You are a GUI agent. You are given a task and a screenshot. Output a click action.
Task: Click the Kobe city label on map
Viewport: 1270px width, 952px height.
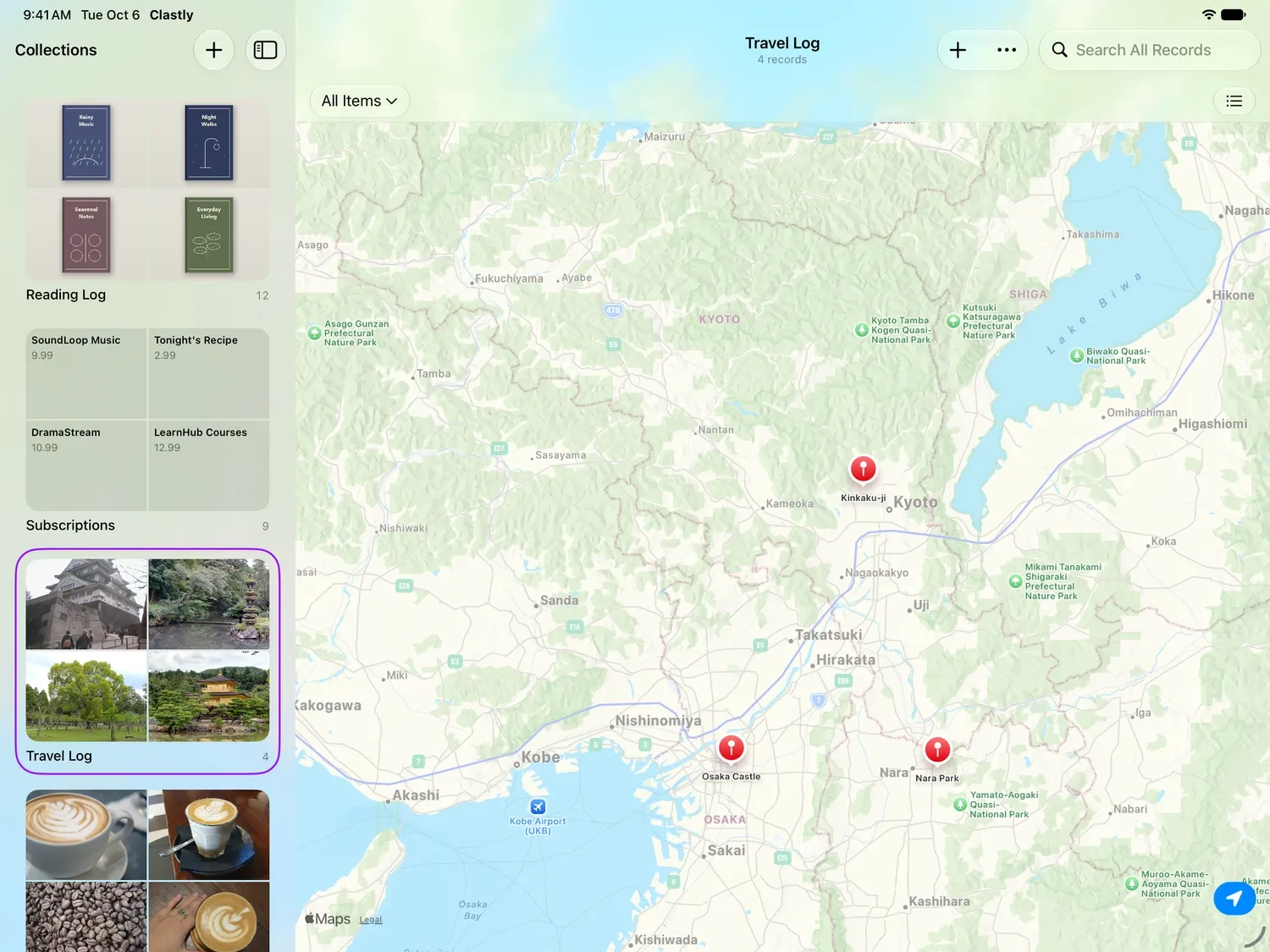click(540, 757)
